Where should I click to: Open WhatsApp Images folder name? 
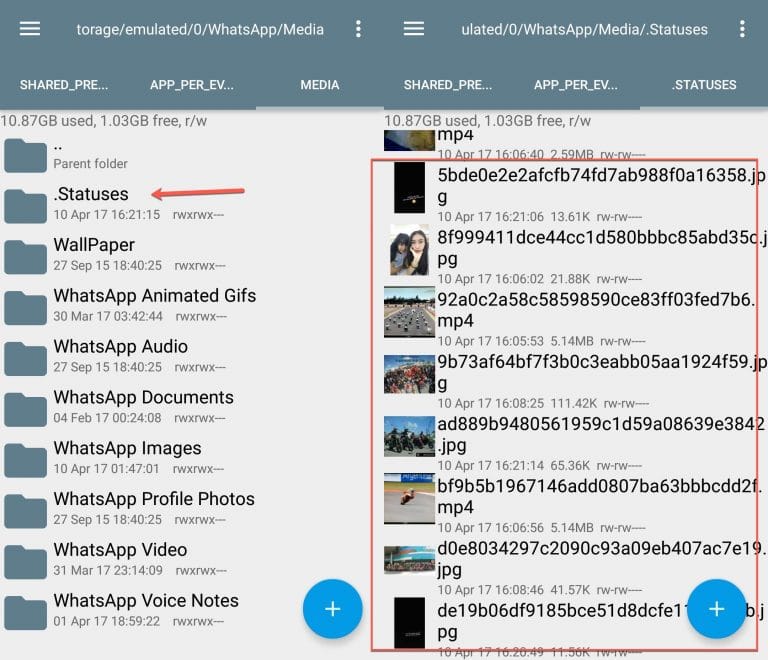(127, 448)
